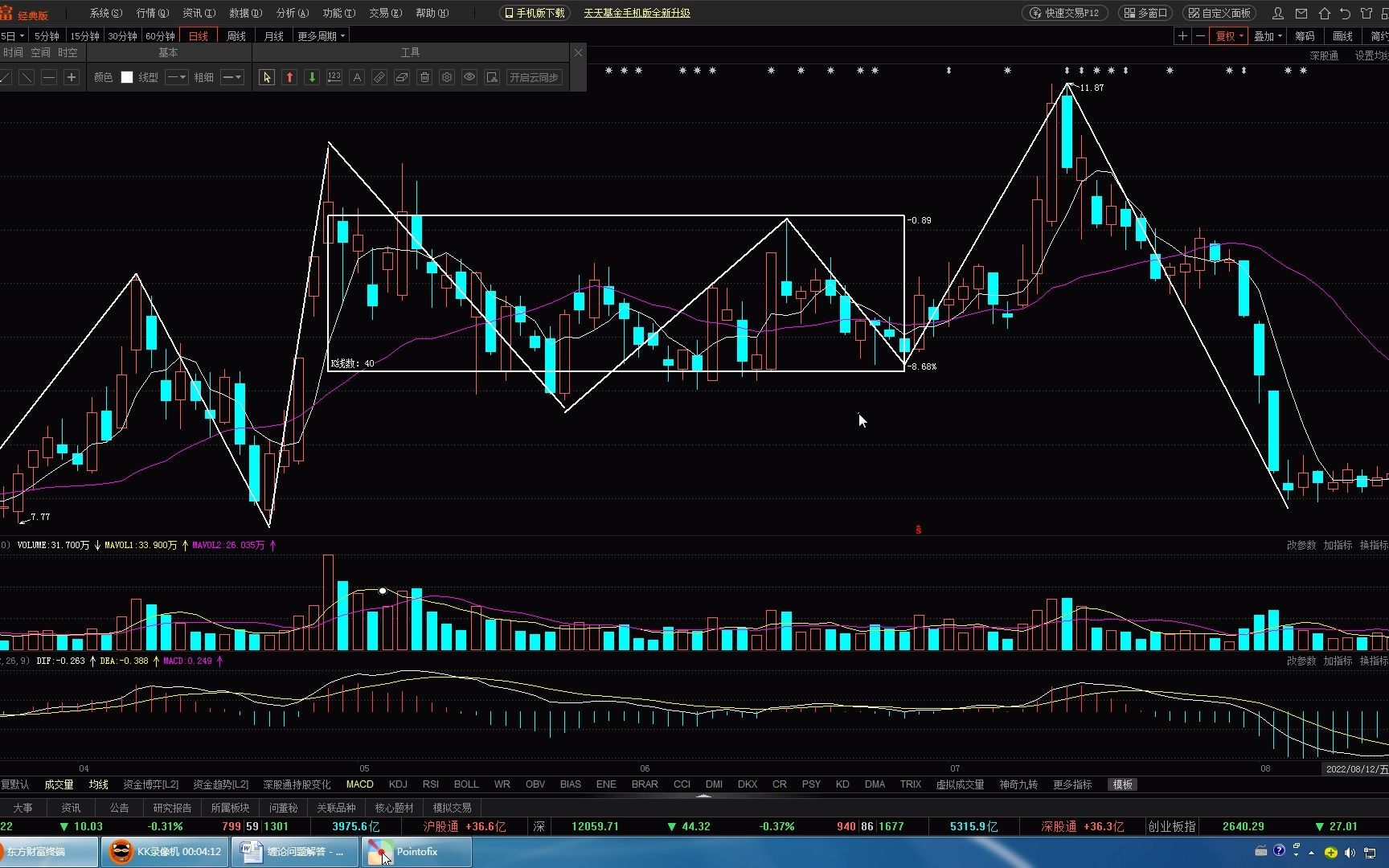Open the 数据 menu
The height and width of the screenshot is (868, 1389).
tap(245, 13)
